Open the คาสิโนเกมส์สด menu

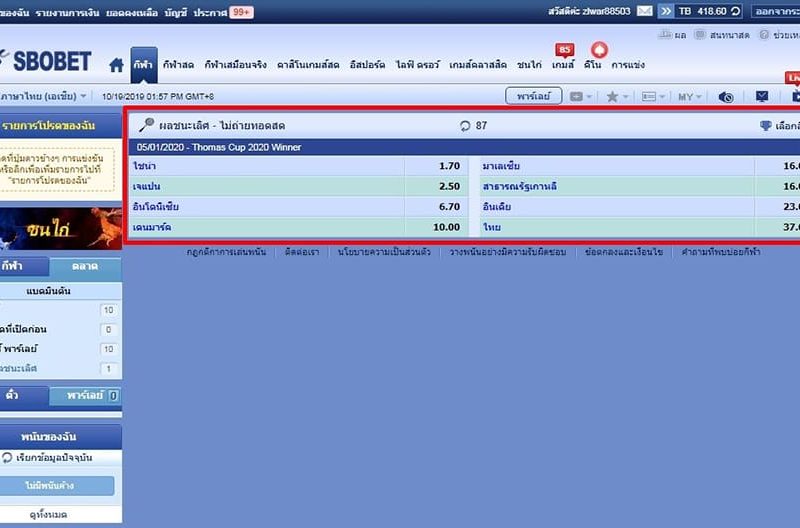click(x=308, y=65)
